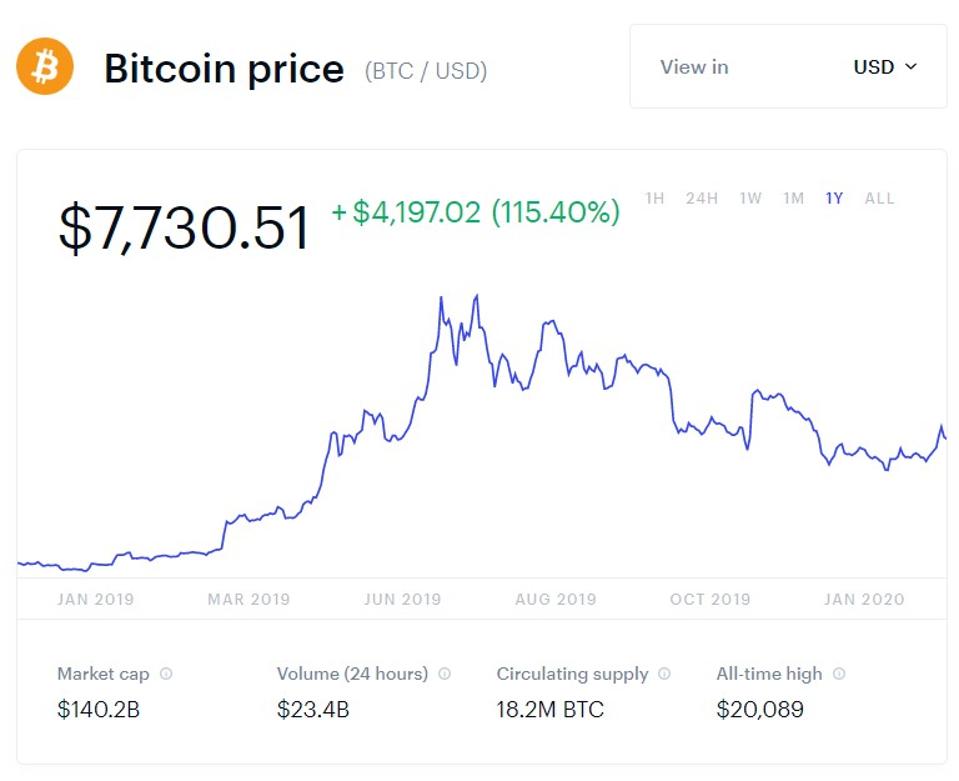The image size is (959, 781).
Task: Click the orange Bitcoin logo icon
Action: [45, 67]
